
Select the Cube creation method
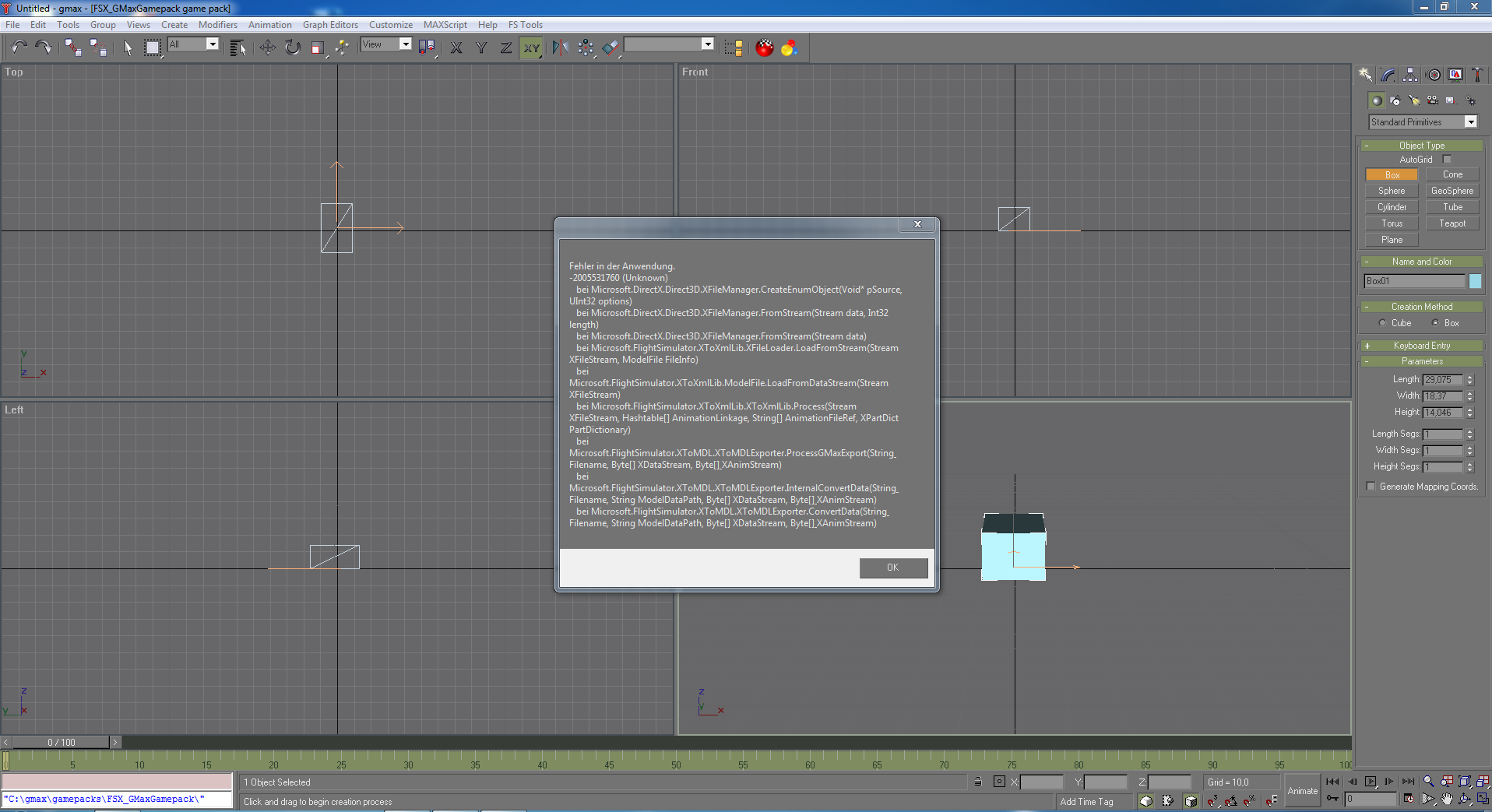tap(1382, 323)
